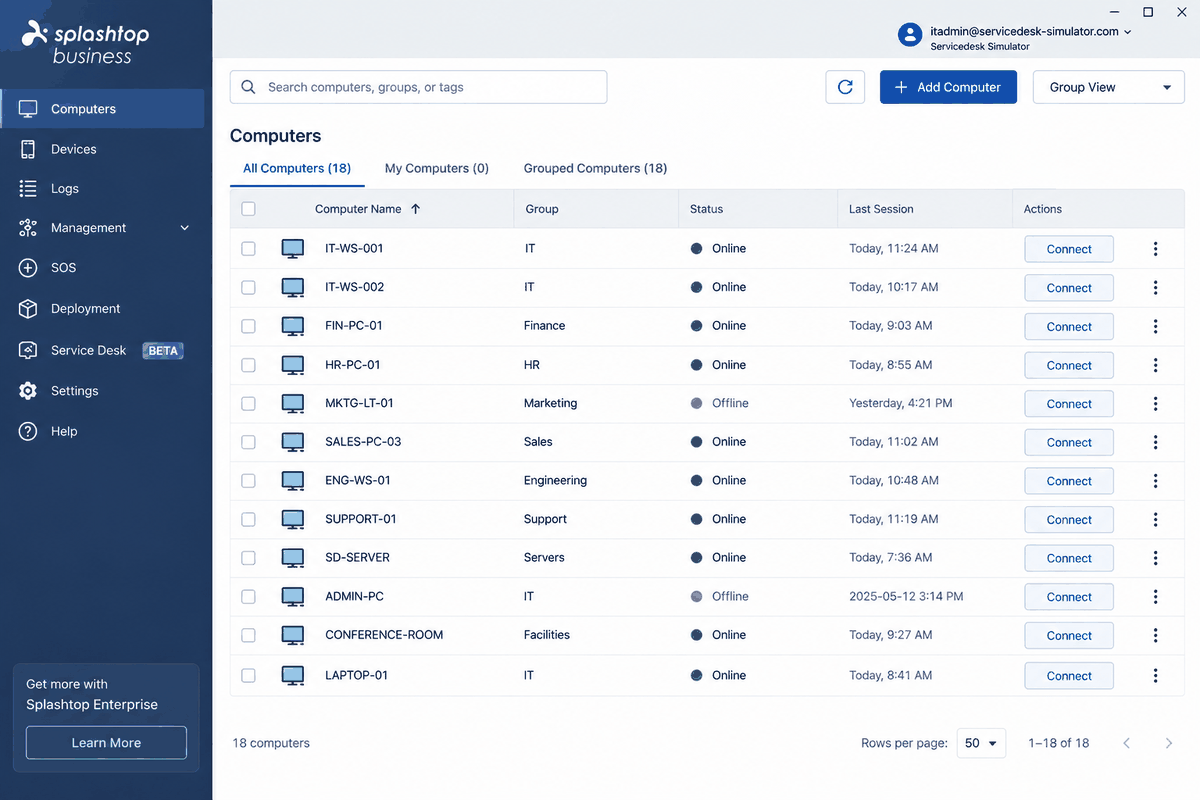
Task: Open the Rows per page dropdown
Action: [x=981, y=743]
